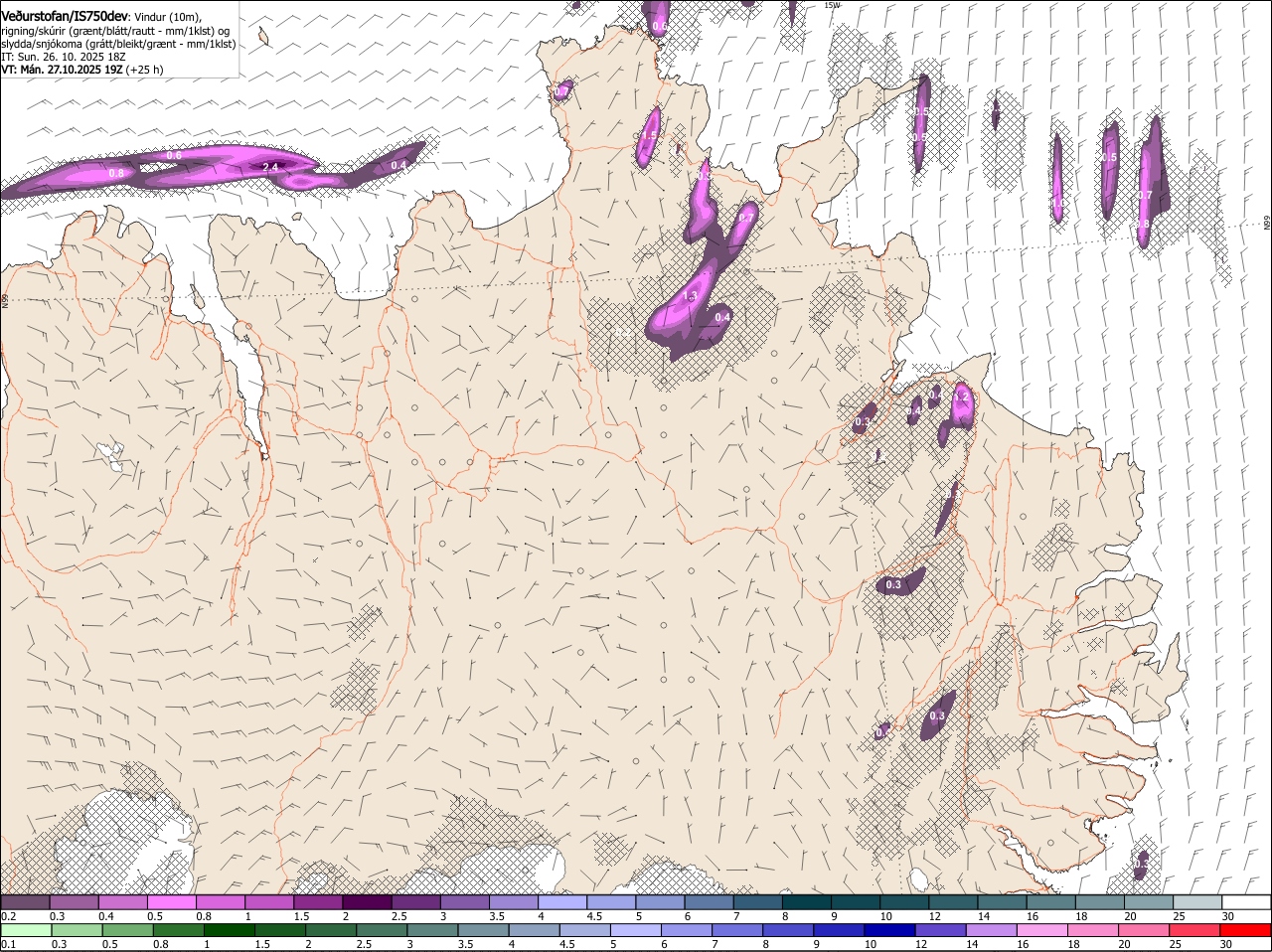This screenshot has width=1272, height=952.
Task: Select upper legend dark teal swatch labeled 9
Action: coord(856,902)
